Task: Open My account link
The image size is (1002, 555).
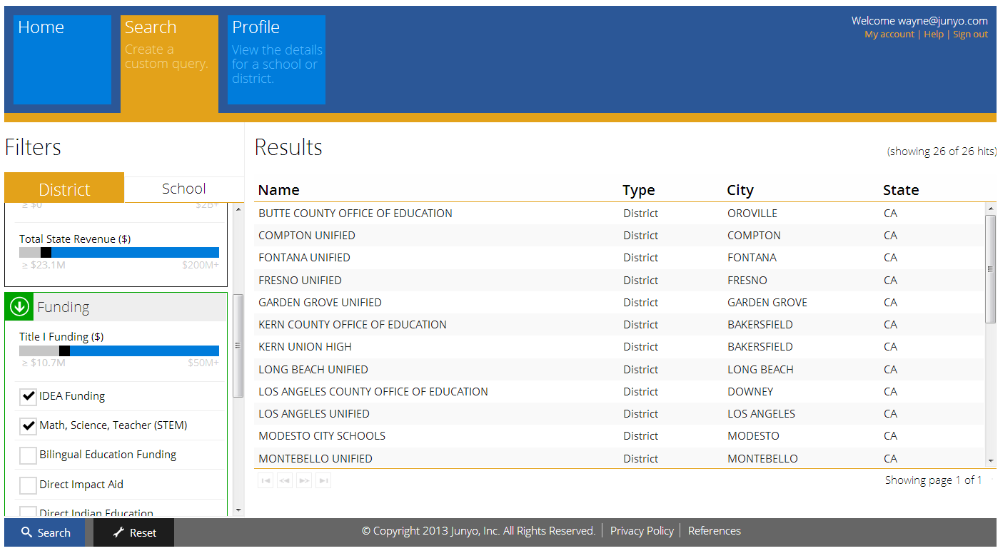Action: coord(889,34)
